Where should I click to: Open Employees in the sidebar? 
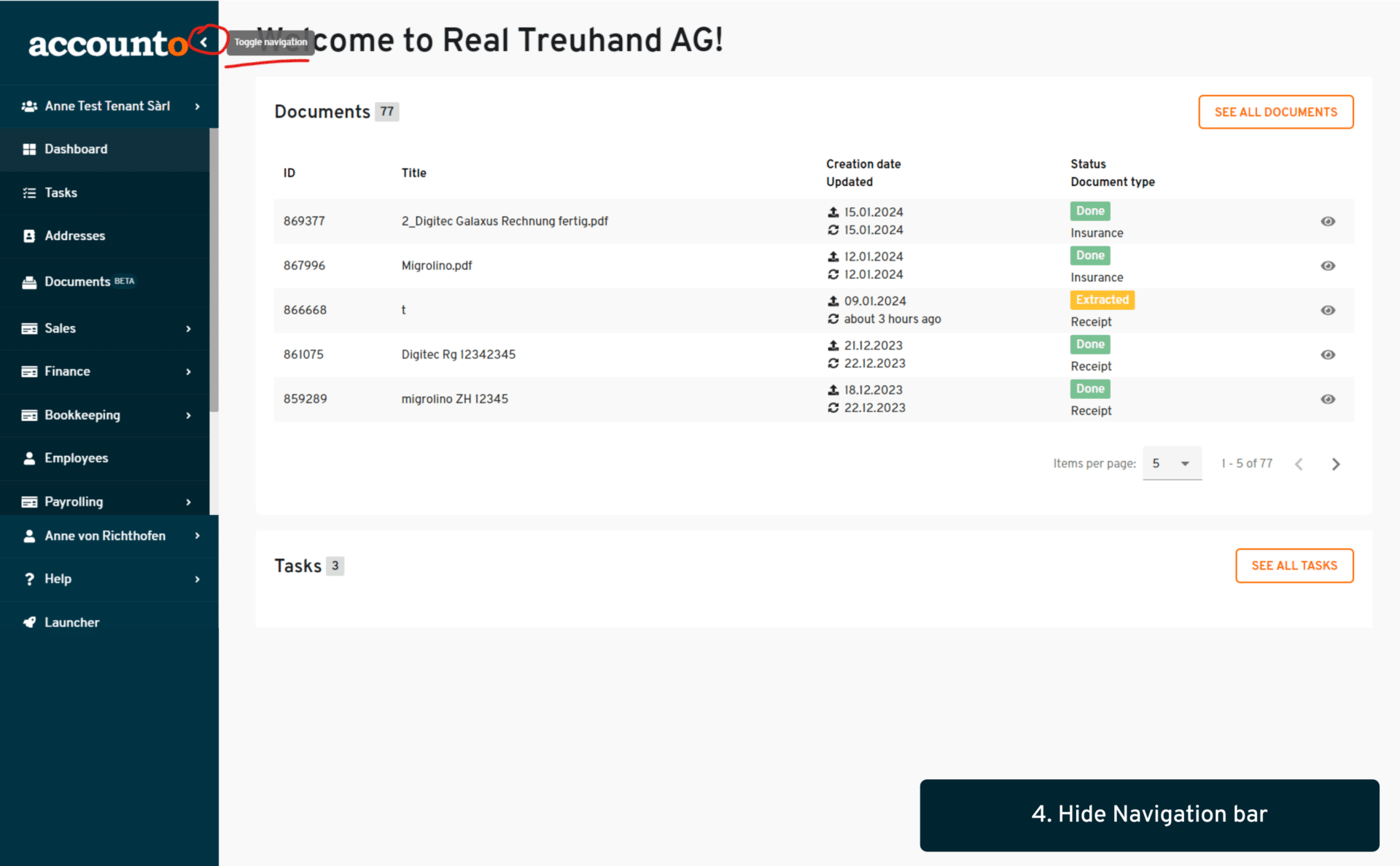105,459
